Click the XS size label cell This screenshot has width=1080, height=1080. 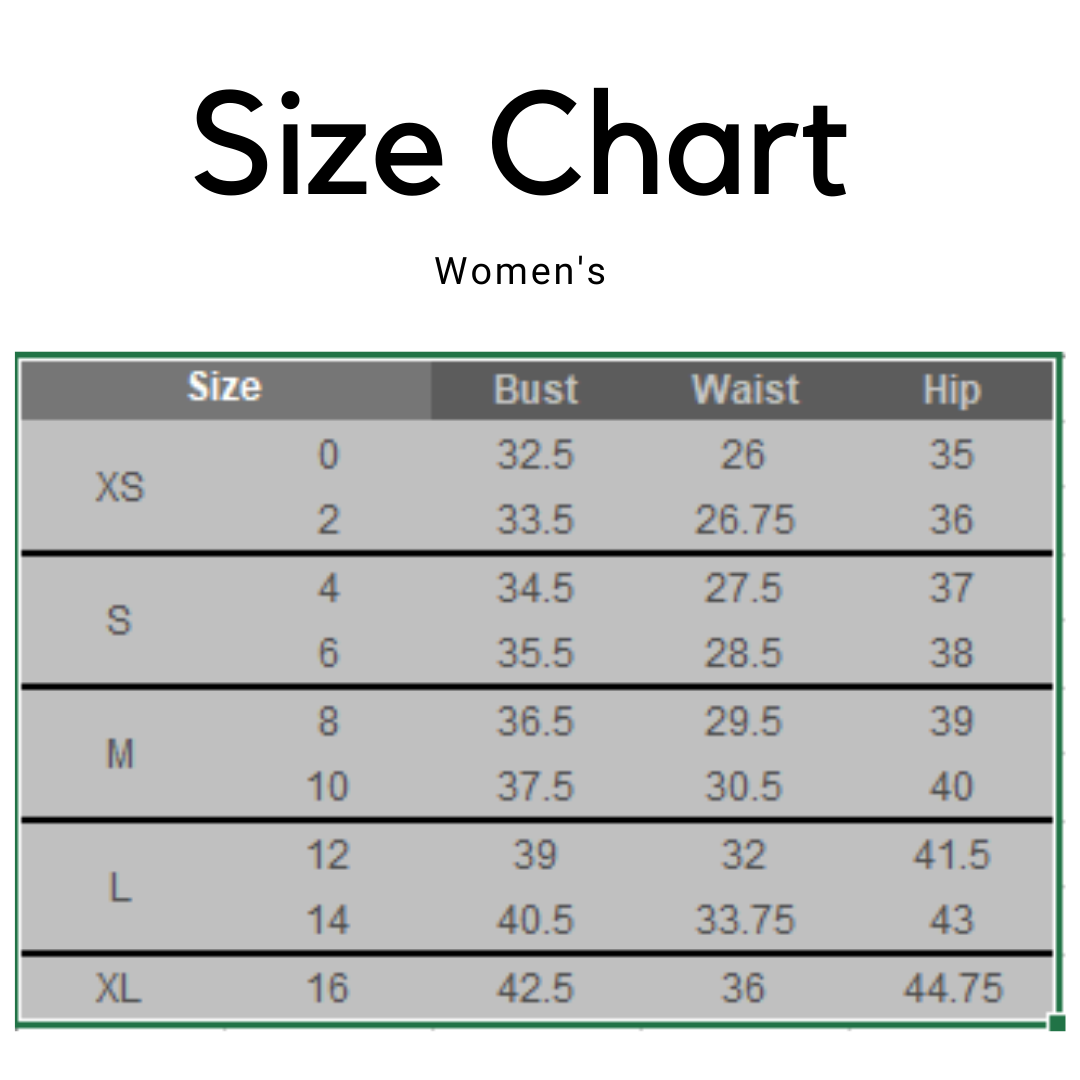click(120, 488)
